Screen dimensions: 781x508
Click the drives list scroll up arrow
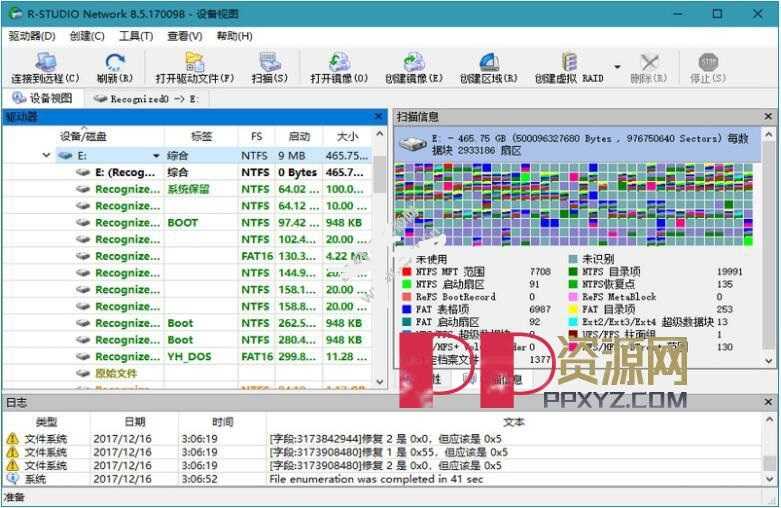380,134
